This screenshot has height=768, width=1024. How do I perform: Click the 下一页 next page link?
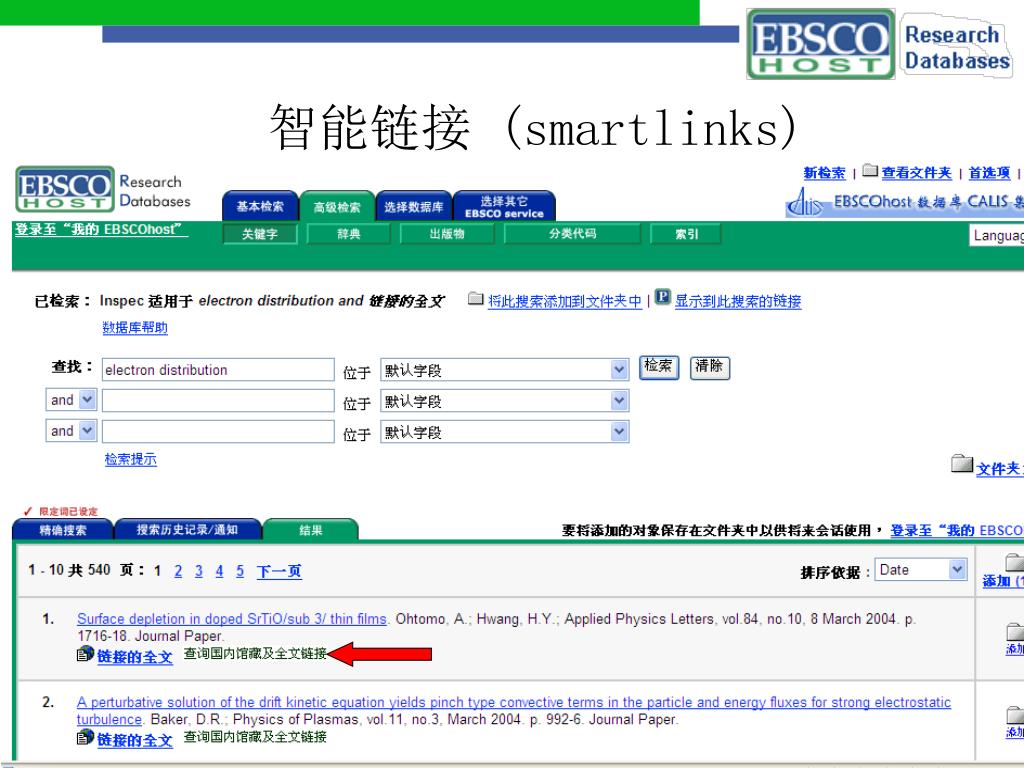279,571
